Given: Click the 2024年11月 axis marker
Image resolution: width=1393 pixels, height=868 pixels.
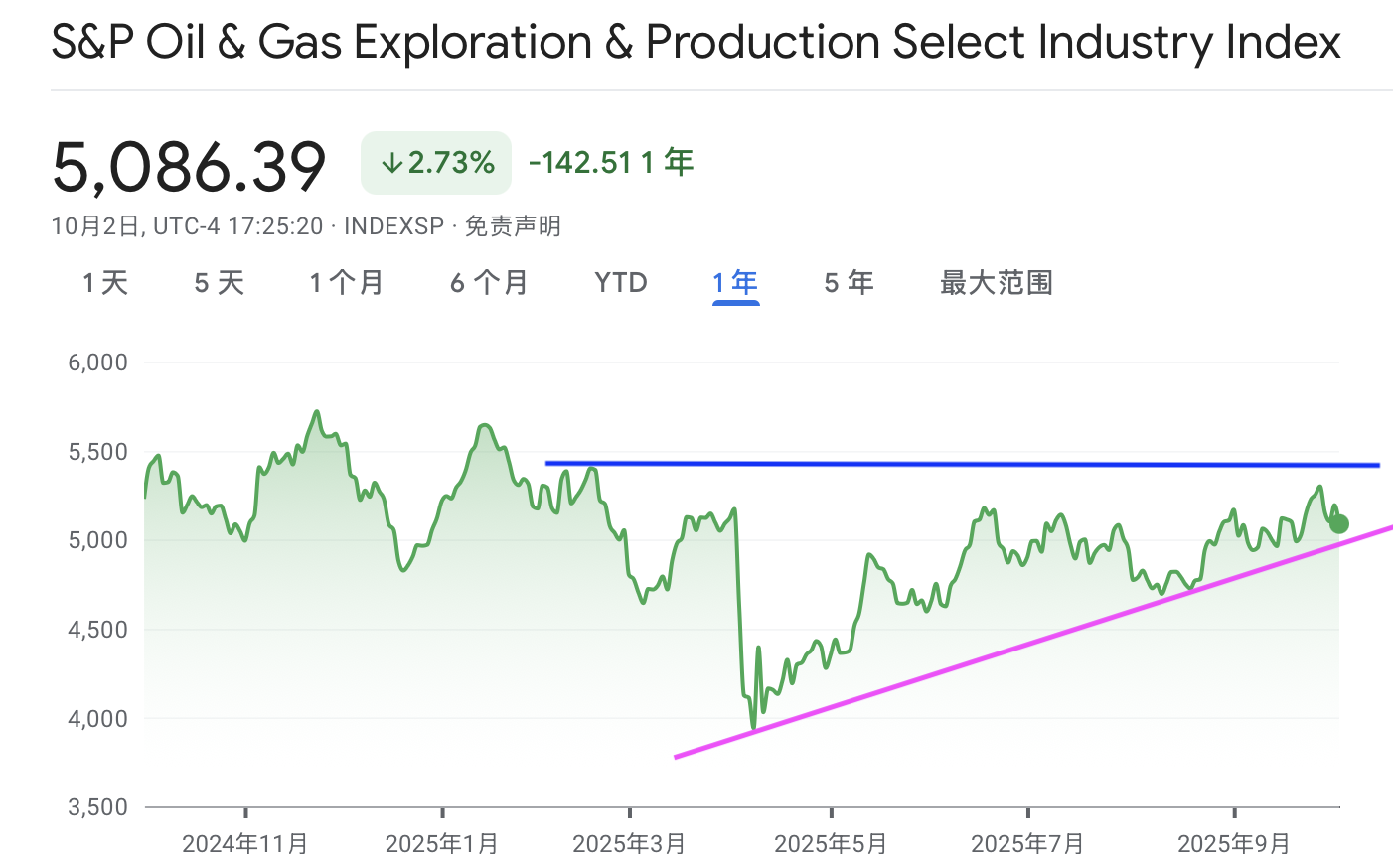Looking at the screenshot, I should click(245, 844).
